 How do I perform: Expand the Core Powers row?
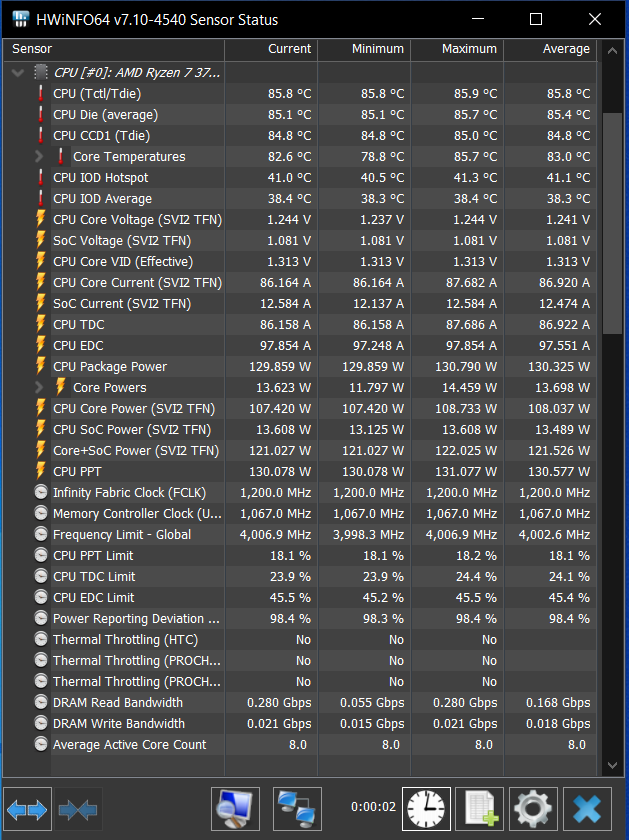[x=39, y=387]
